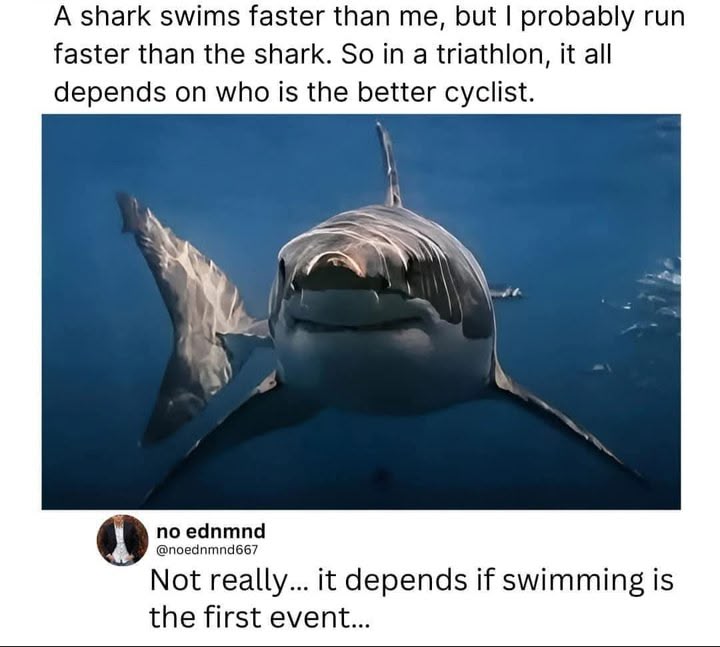Click the shark photo thumbnail
Viewport: 720px width, 647px height.
361,312
